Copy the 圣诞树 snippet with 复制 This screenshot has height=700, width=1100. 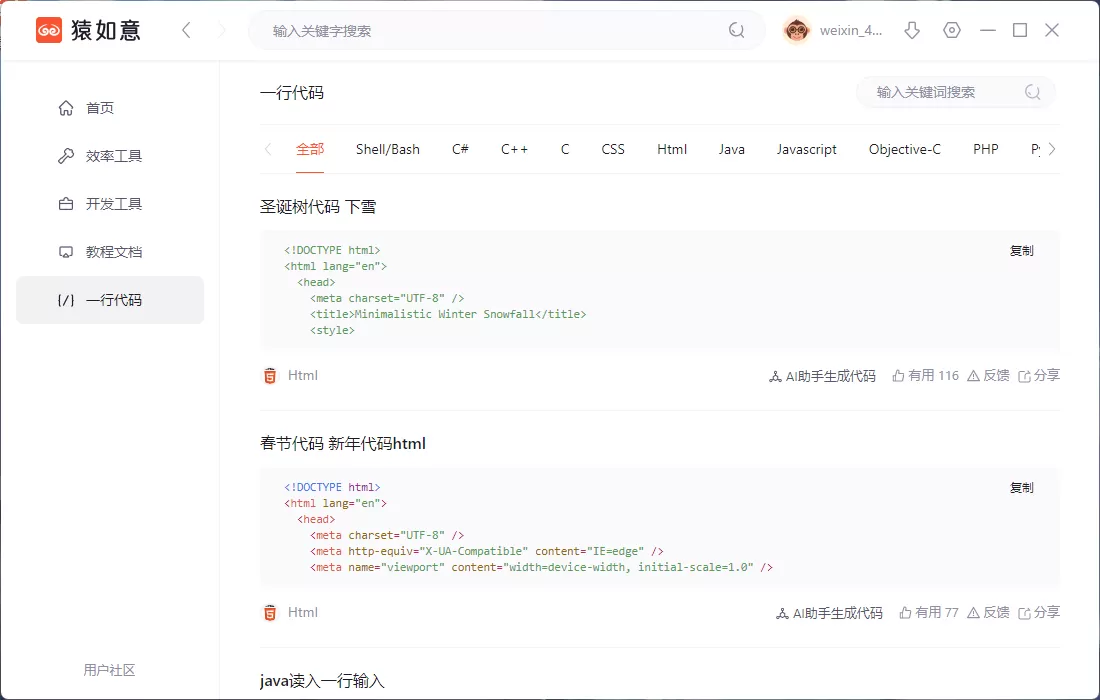point(1021,250)
